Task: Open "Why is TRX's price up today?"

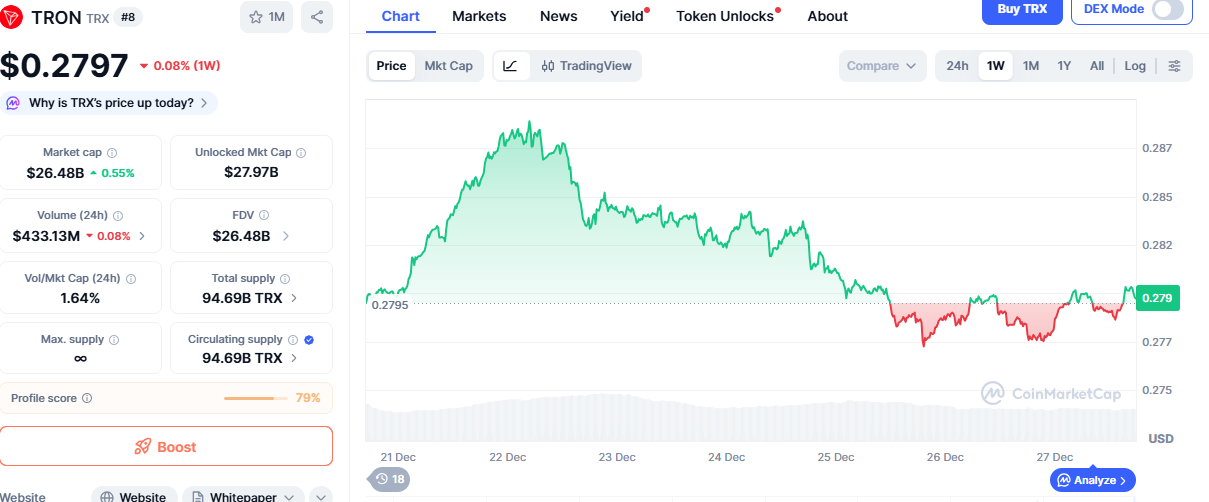Action: pos(110,103)
